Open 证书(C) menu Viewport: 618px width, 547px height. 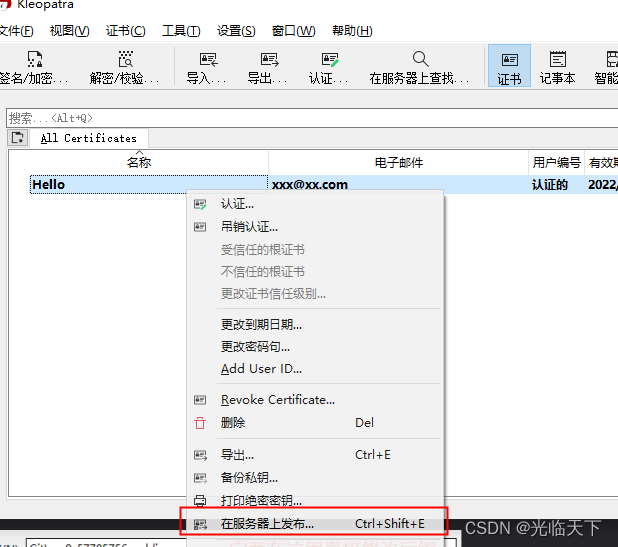pos(125,31)
